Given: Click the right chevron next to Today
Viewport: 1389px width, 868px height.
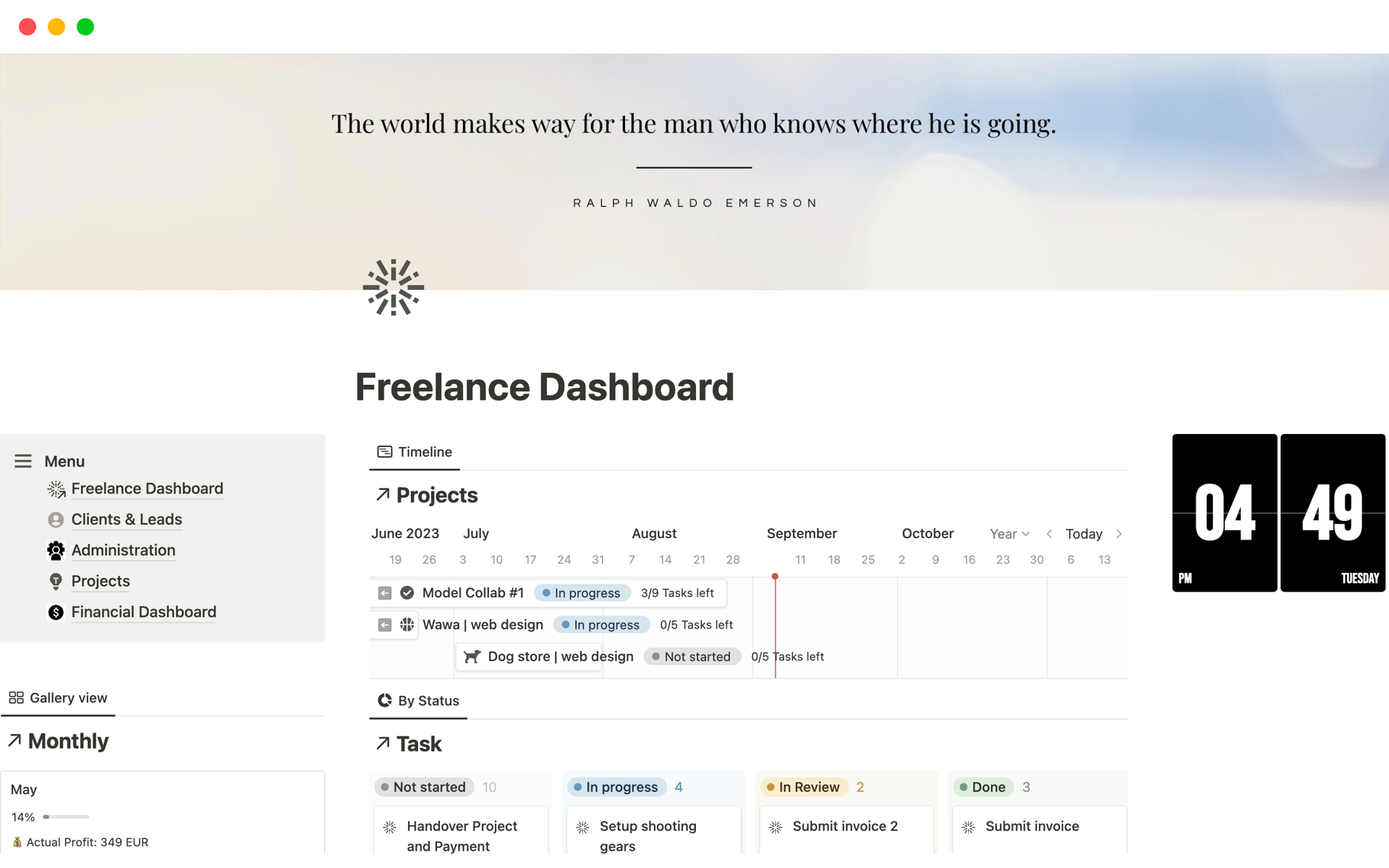Looking at the screenshot, I should 1118,534.
